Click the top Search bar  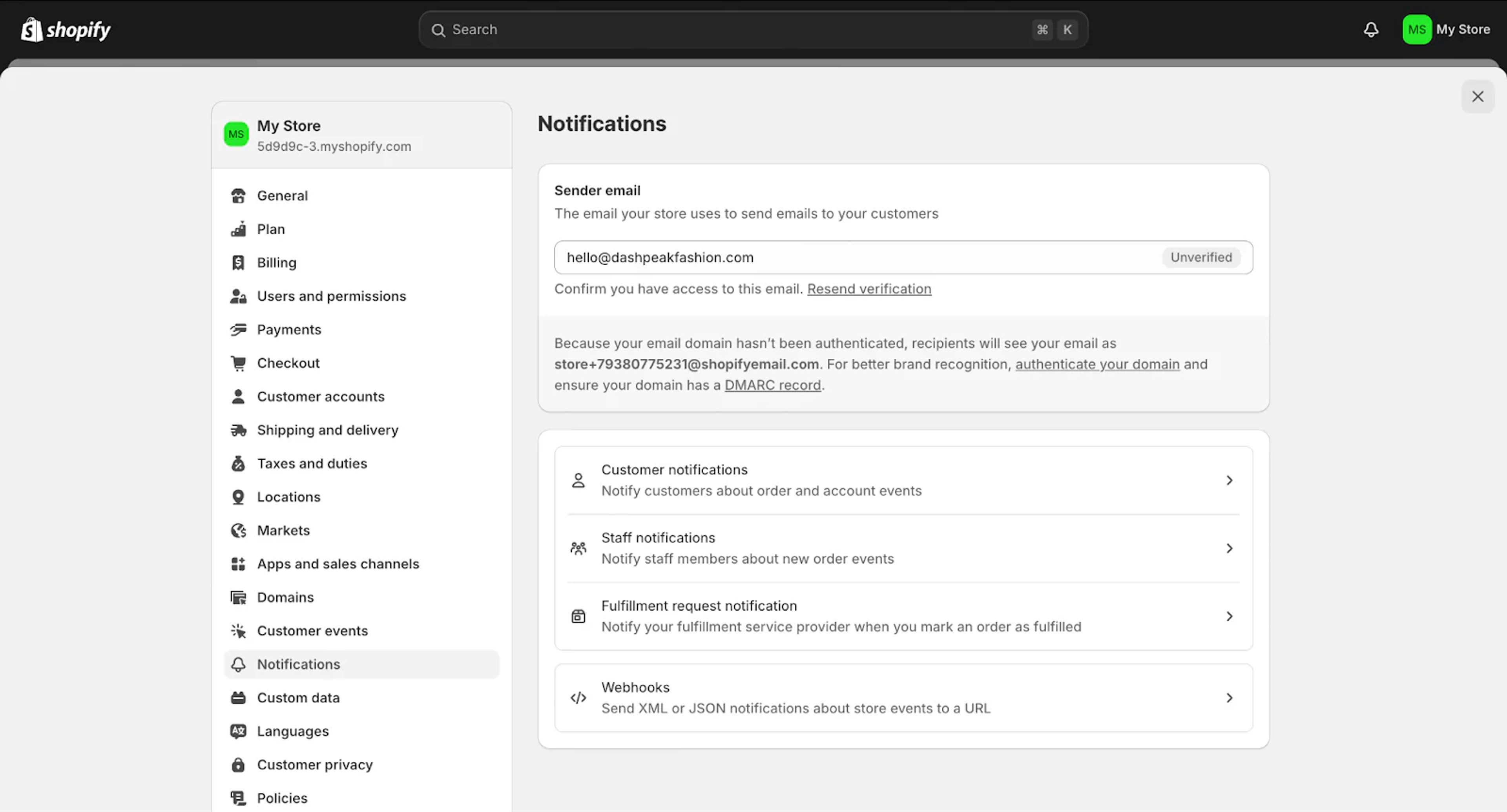pos(753,29)
